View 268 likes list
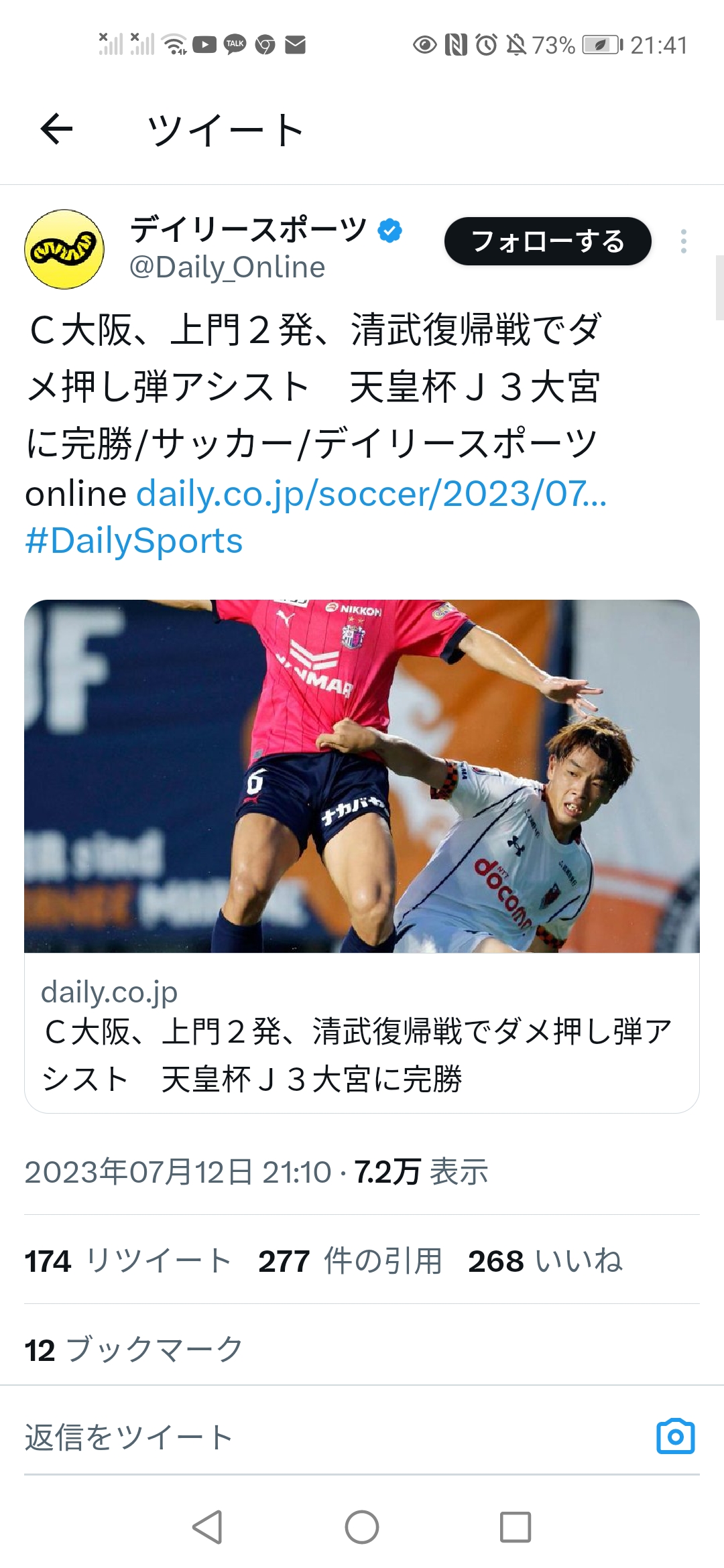Viewport: 724px width, 1568px height. [546, 1261]
